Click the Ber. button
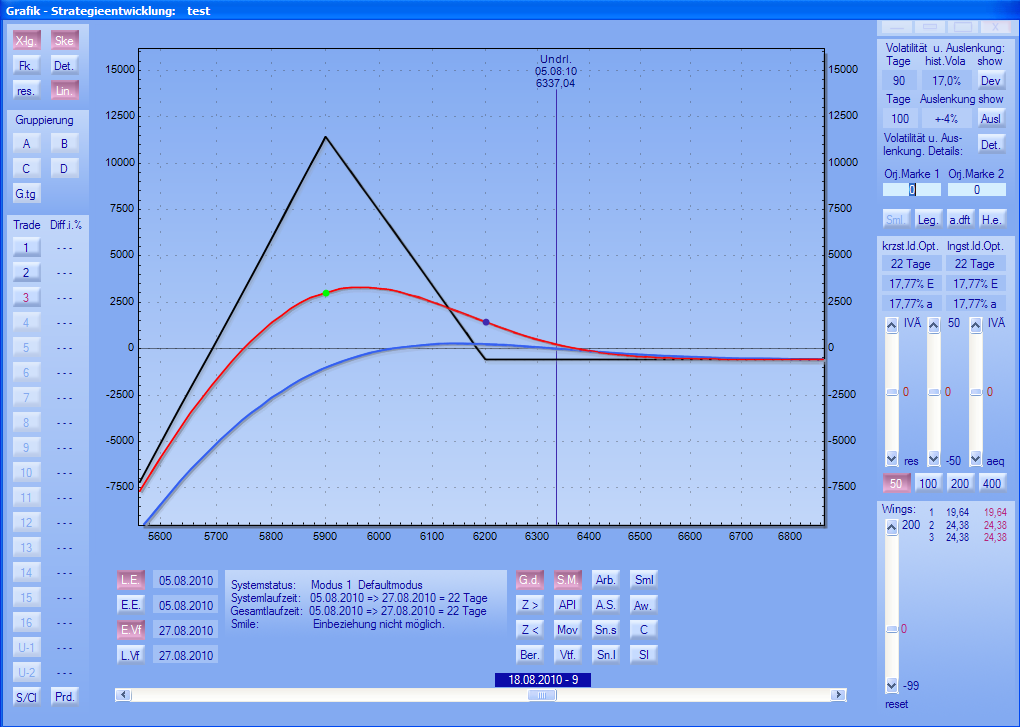The height and width of the screenshot is (727, 1020). [530, 654]
